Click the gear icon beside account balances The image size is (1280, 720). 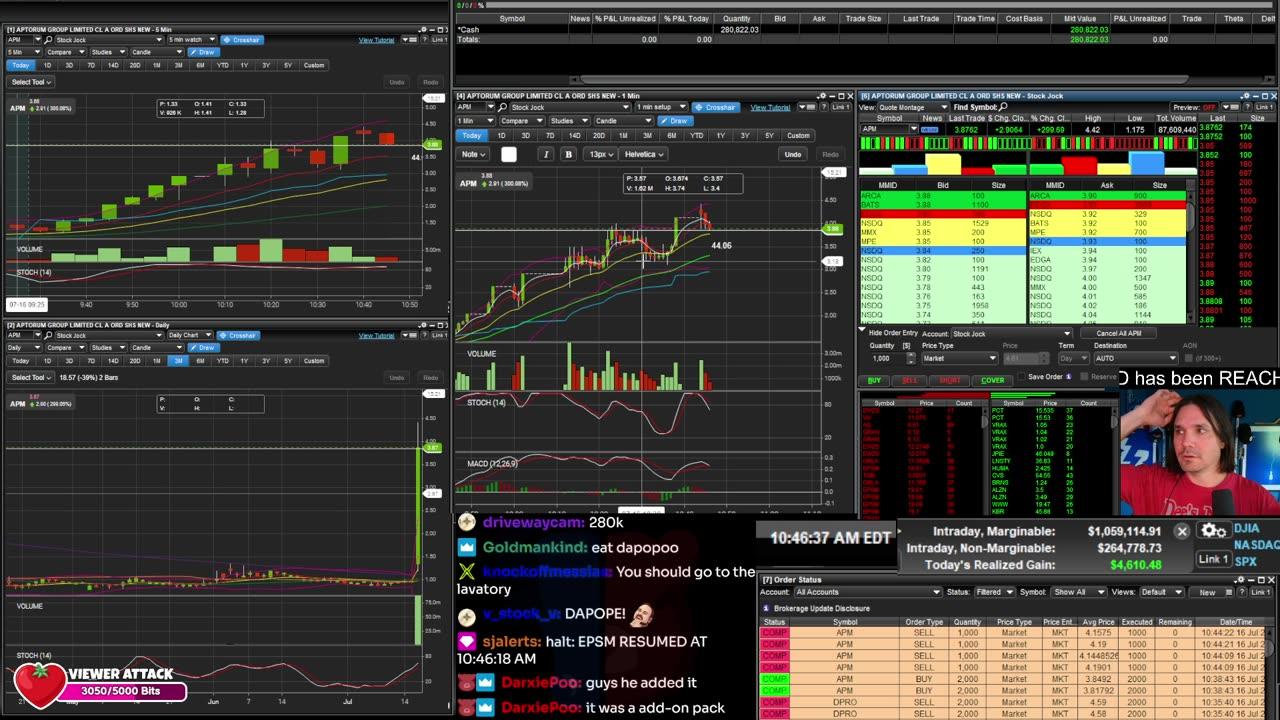point(1213,531)
